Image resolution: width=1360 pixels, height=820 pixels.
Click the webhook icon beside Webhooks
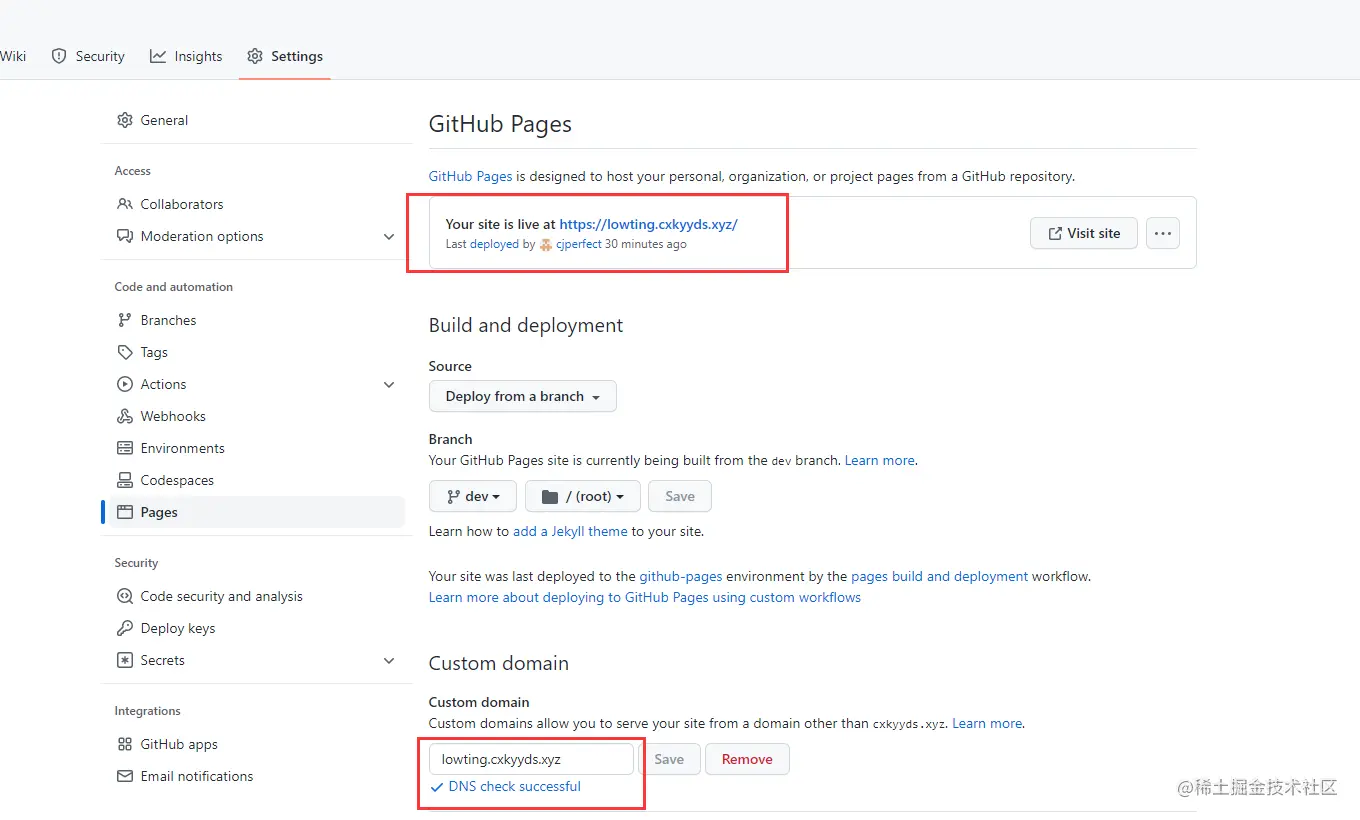click(x=125, y=416)
